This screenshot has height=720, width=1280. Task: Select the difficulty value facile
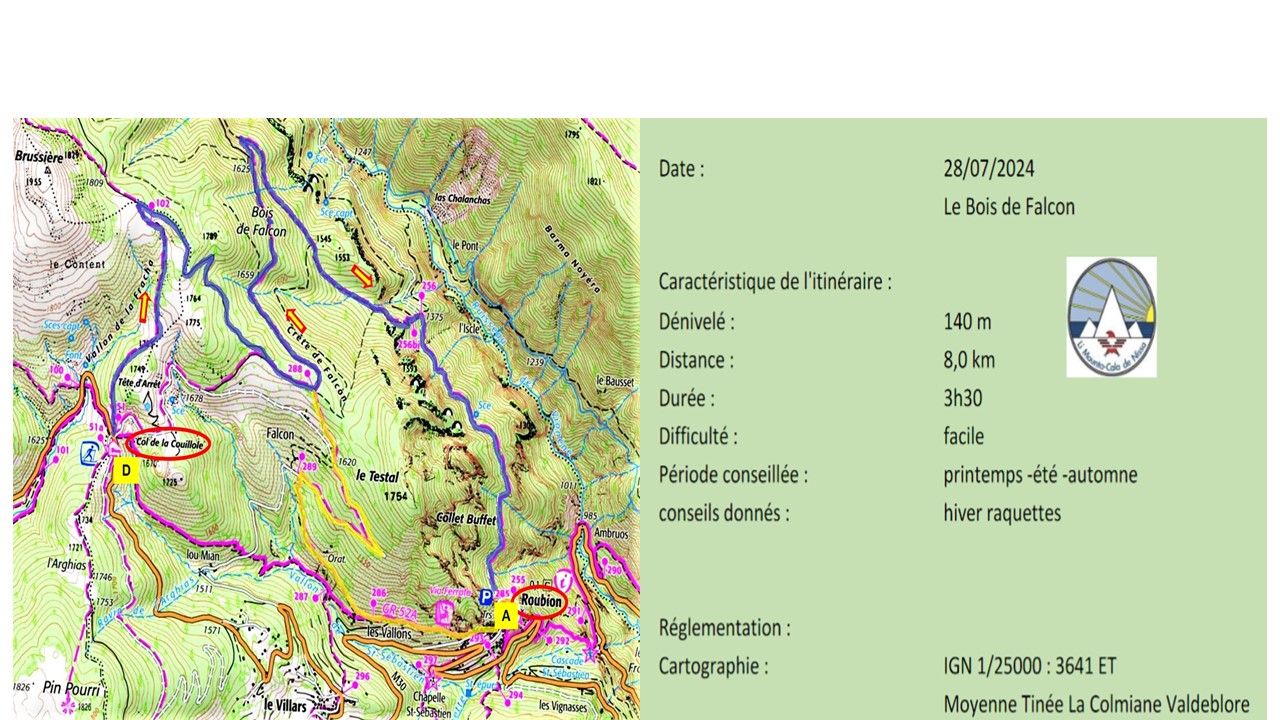pos(964,437)
